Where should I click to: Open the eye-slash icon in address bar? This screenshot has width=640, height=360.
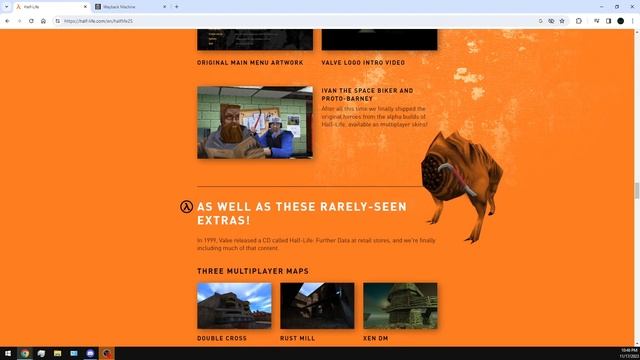click(551, 21)
